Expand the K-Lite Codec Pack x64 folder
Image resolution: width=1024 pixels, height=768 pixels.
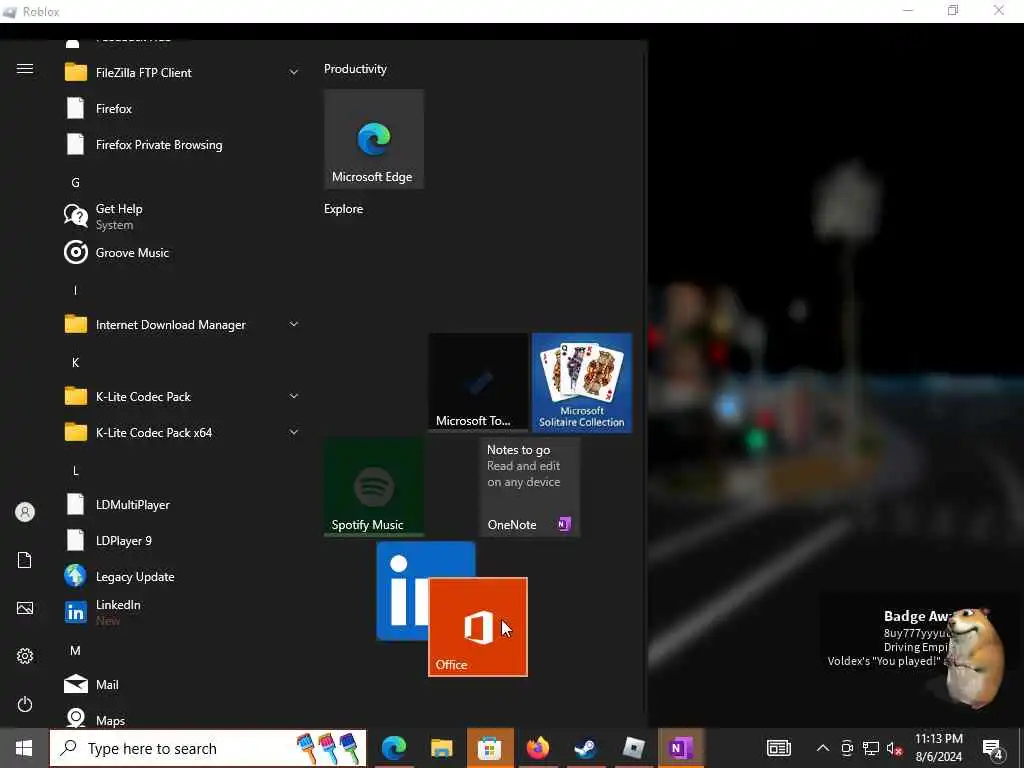183,432
